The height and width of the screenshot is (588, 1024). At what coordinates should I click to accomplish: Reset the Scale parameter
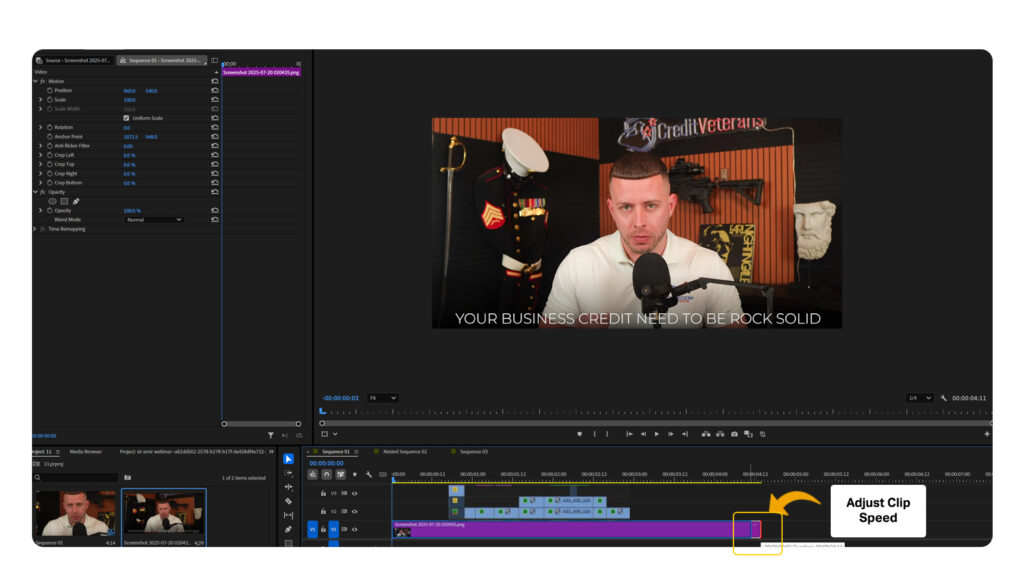214,99
